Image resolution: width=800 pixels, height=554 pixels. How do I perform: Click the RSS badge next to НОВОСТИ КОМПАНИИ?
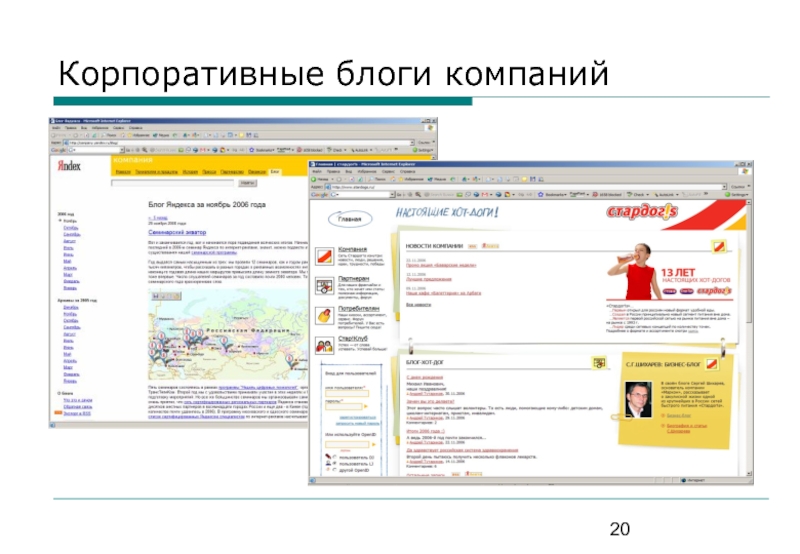pos(472,246)
